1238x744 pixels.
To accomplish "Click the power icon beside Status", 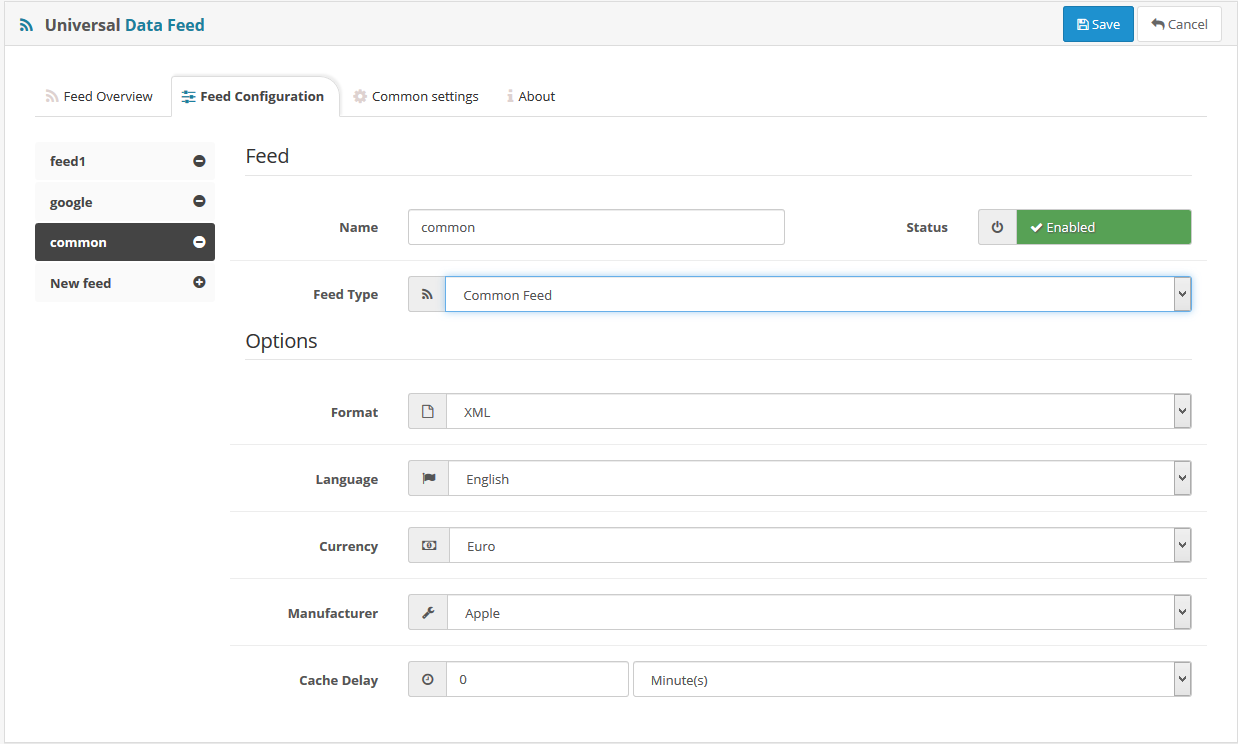I will pyautogui.click(x=997, y=227).
